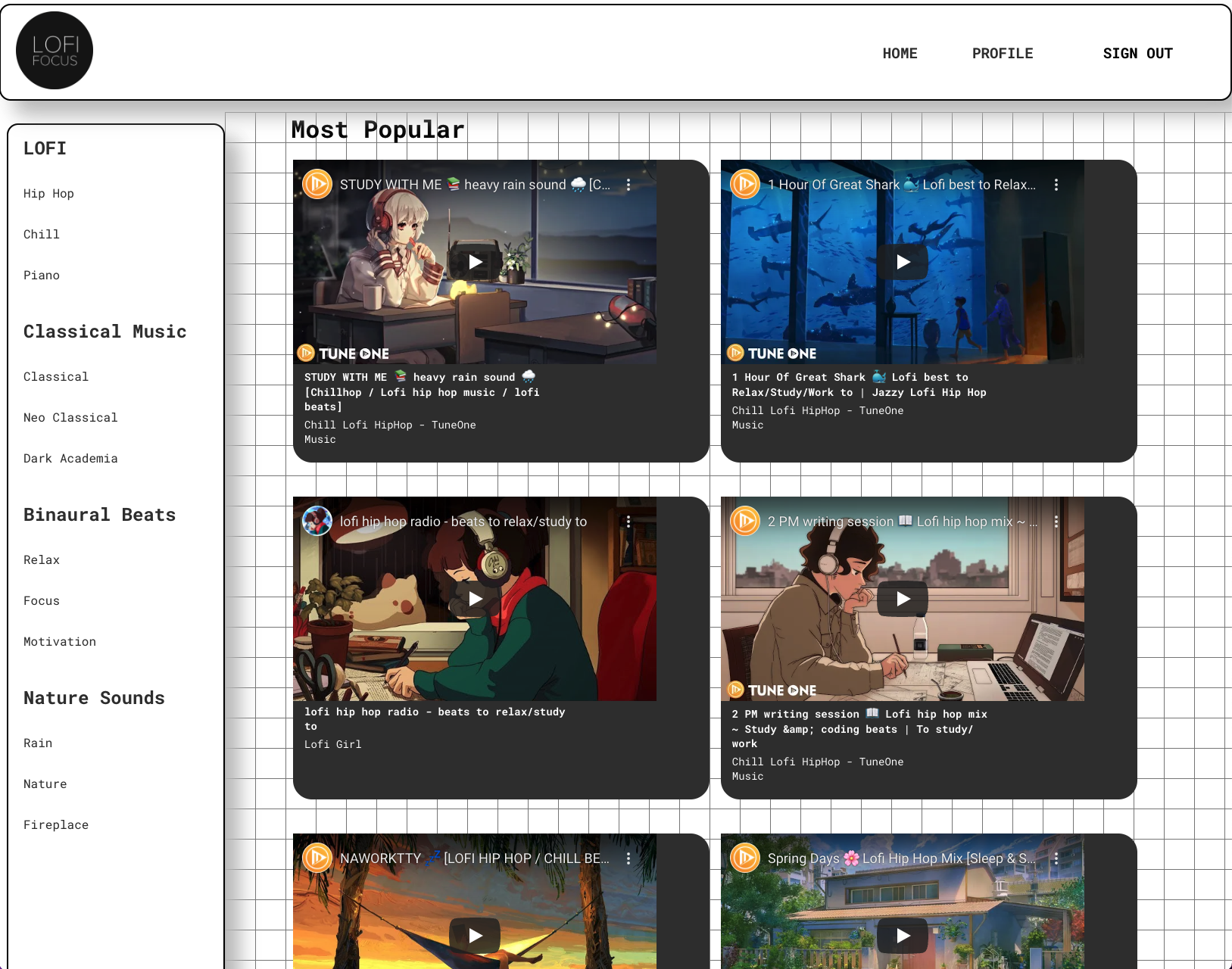Click the Lofi Focus logo

pos(54,50)
